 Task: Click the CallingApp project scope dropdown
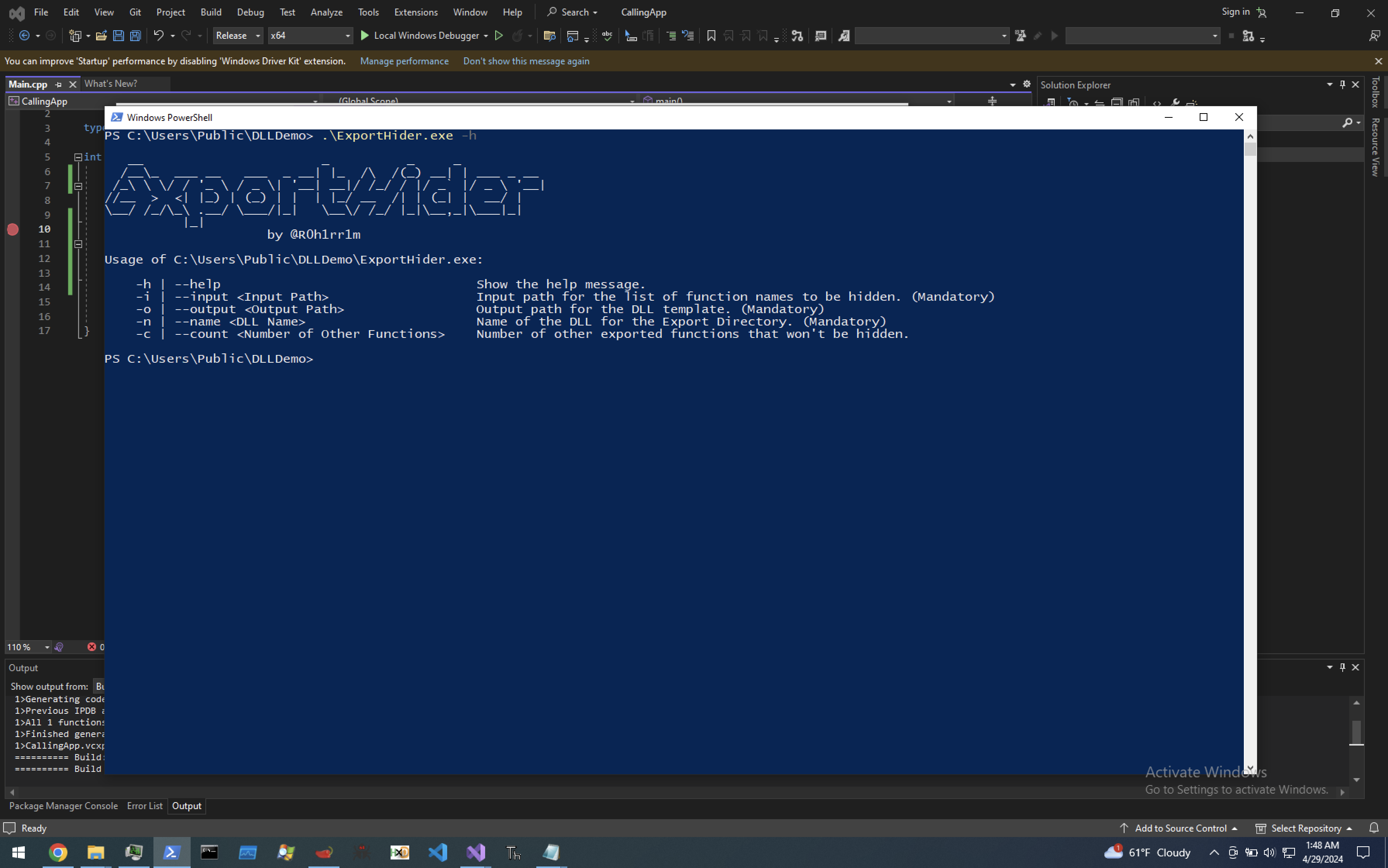(164, 101)
